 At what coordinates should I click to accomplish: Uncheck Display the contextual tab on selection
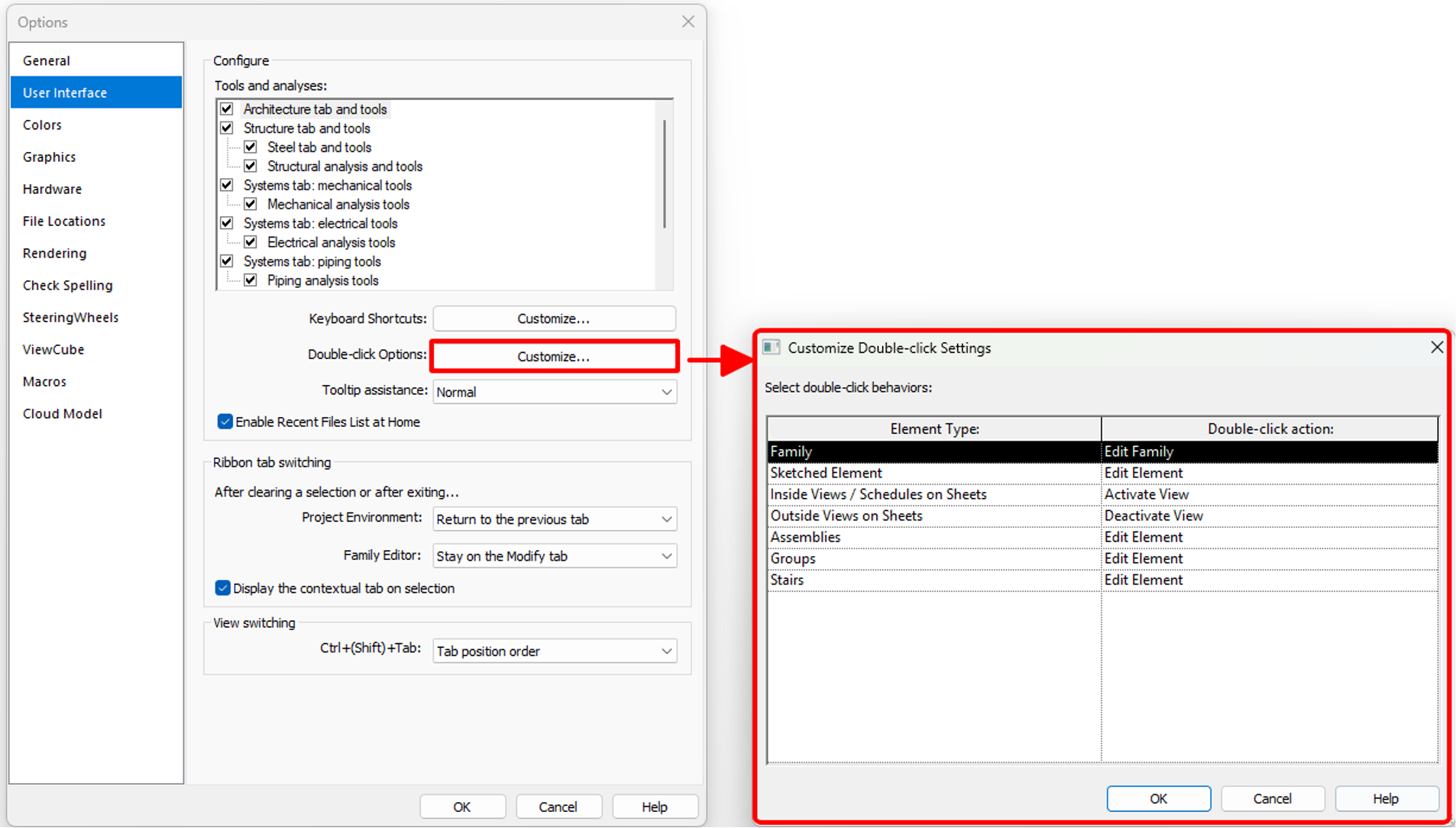coord(222,588)
